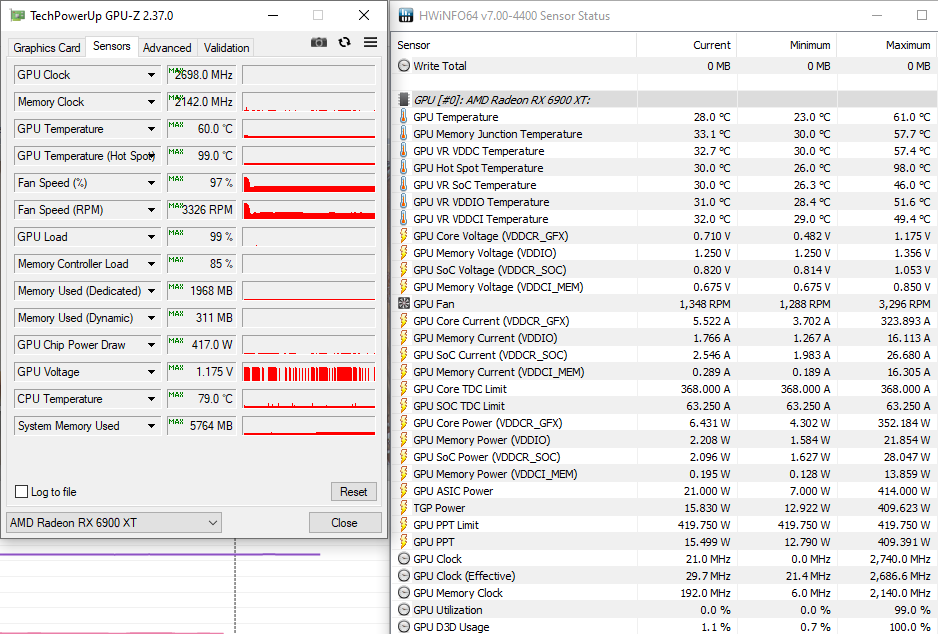Click lightning icon beside GPU SoC Current

pos(404,355)
